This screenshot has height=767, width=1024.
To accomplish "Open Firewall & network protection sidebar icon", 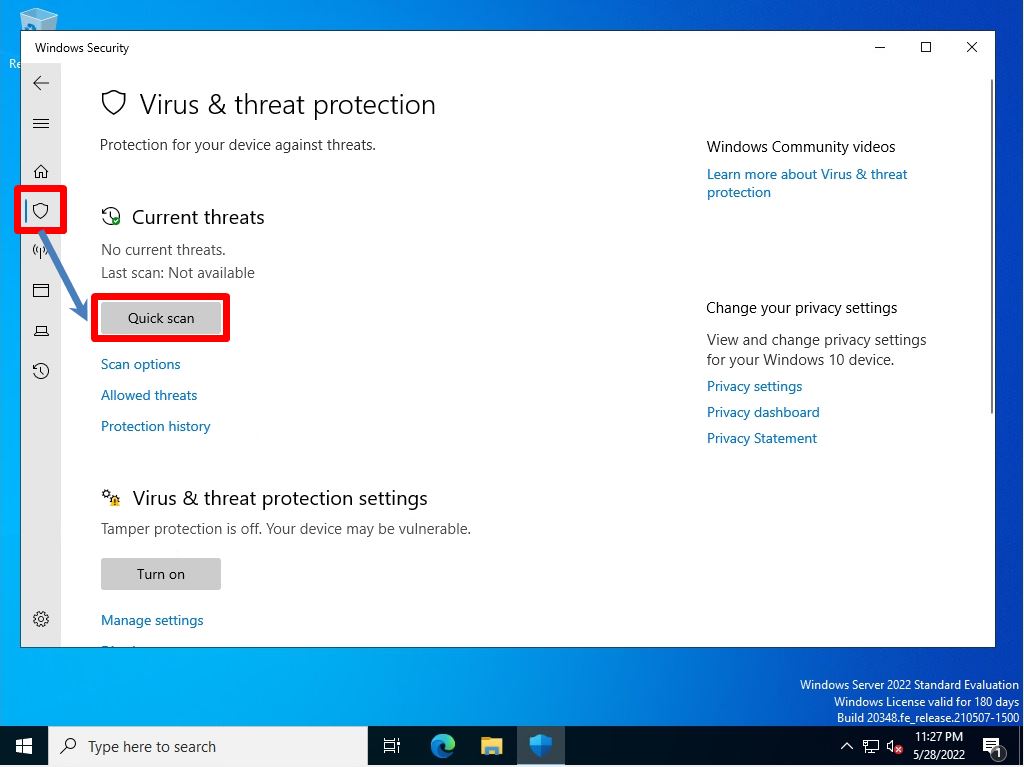I will pos(39,250).
